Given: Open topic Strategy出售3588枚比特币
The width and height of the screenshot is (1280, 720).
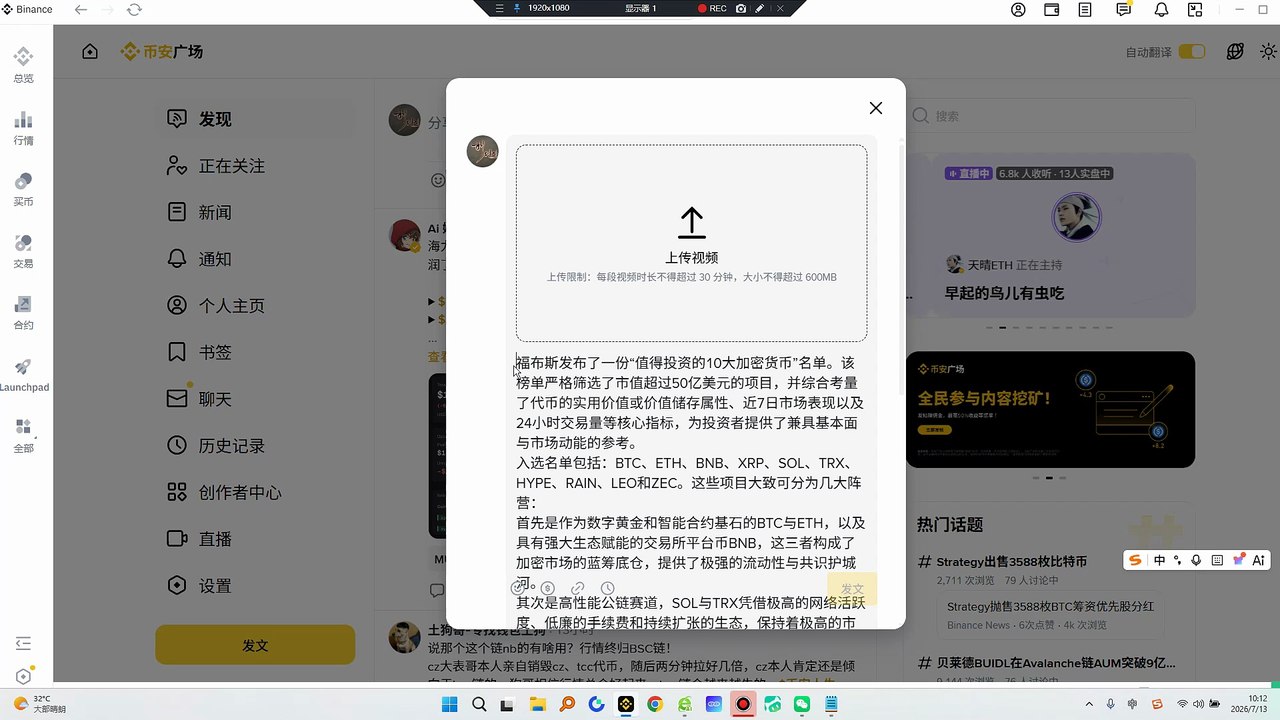Looking at the screenshot, I should tap(1012, 561).
